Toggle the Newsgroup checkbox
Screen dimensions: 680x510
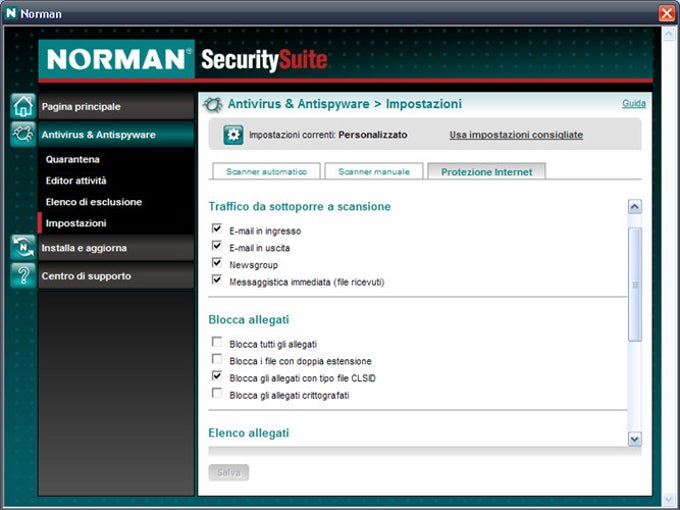pyautogui.click(x=217, y=263)
